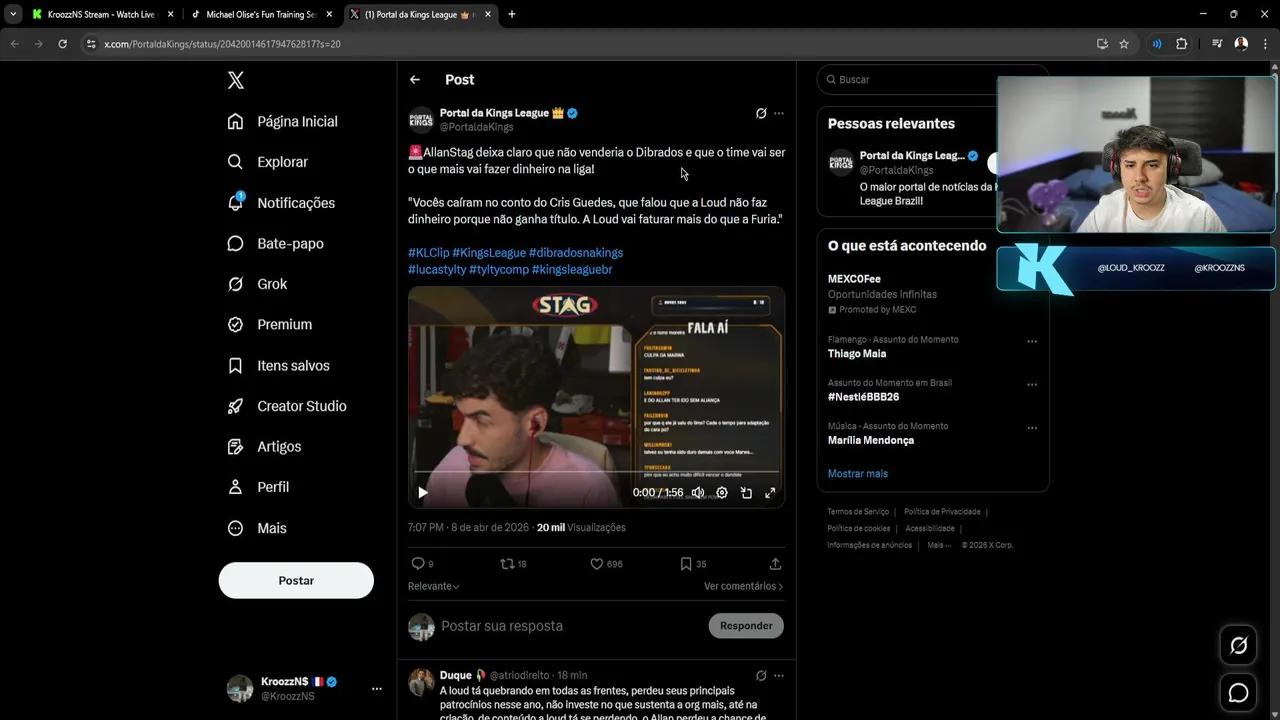This screenshot has width=1280, height=720.
Task: Open KroozzNS account options ellipsis
Action: coord(376,688)
